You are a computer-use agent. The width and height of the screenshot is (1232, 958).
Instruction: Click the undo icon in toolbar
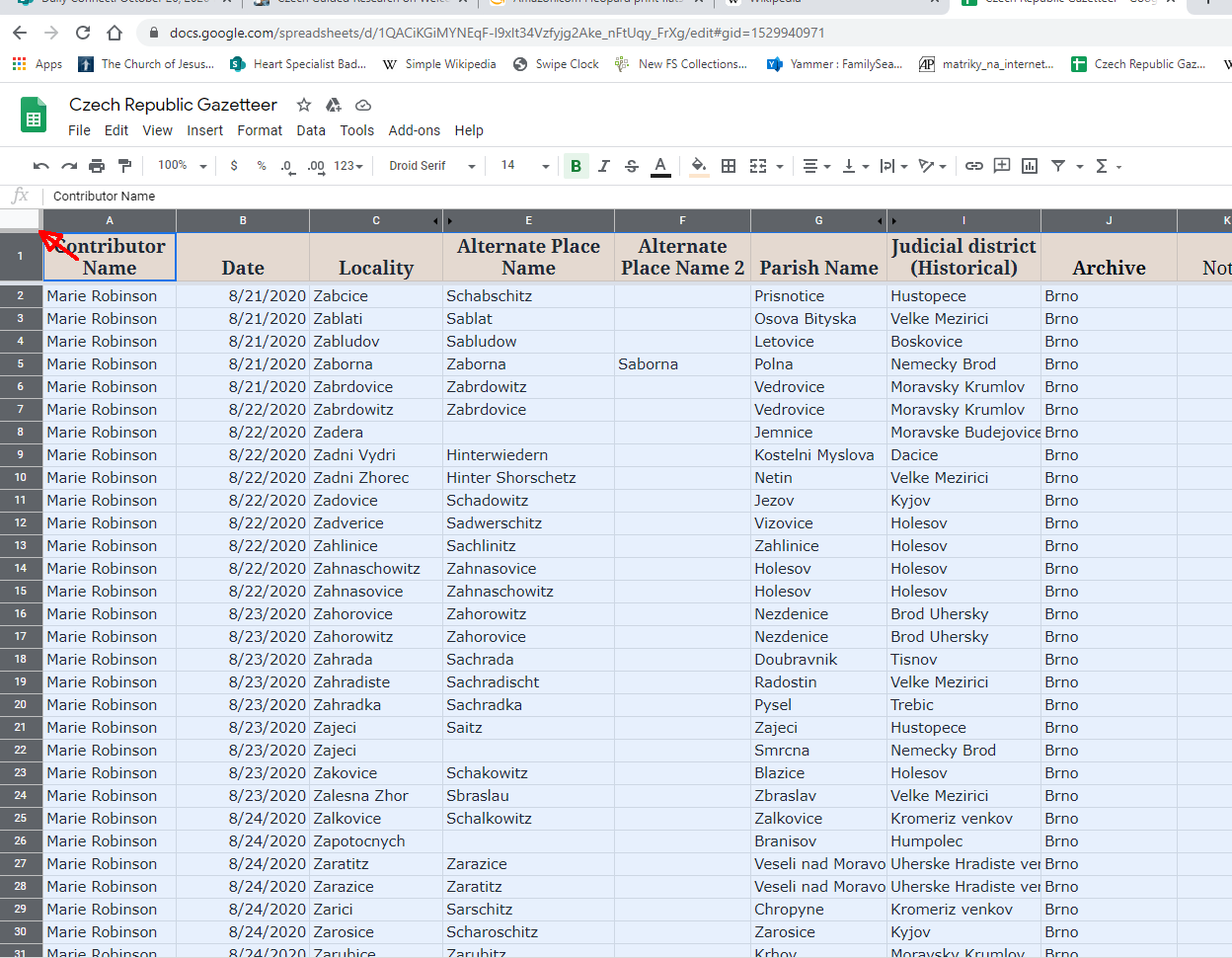click(40, 166)
